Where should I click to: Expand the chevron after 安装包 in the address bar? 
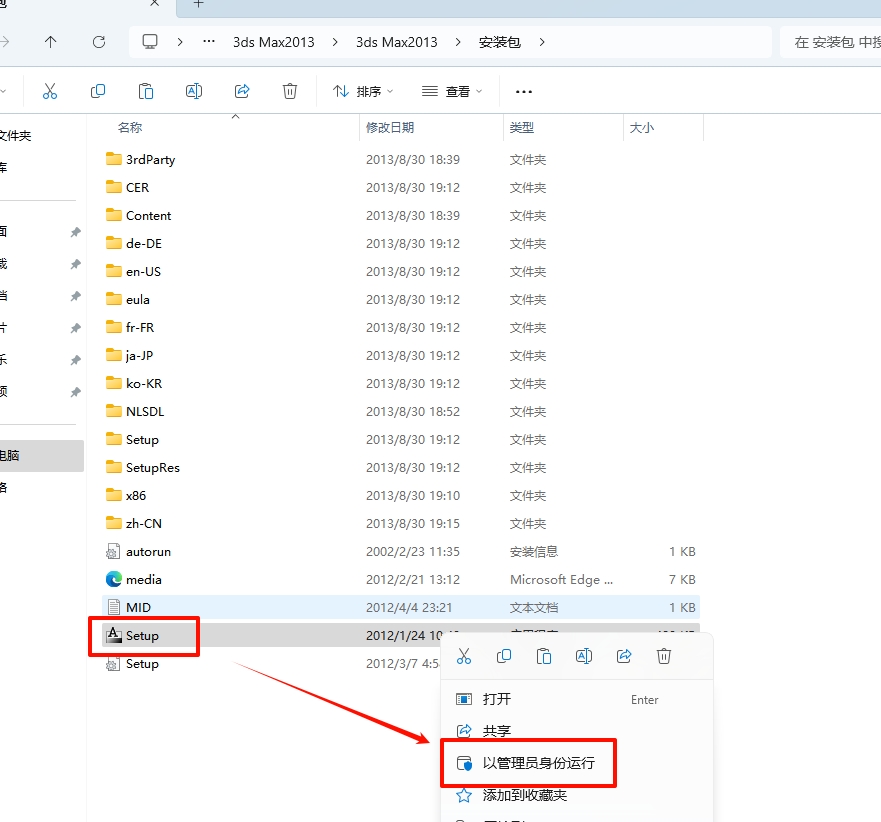pyautogui.click(x=542, y=42)
